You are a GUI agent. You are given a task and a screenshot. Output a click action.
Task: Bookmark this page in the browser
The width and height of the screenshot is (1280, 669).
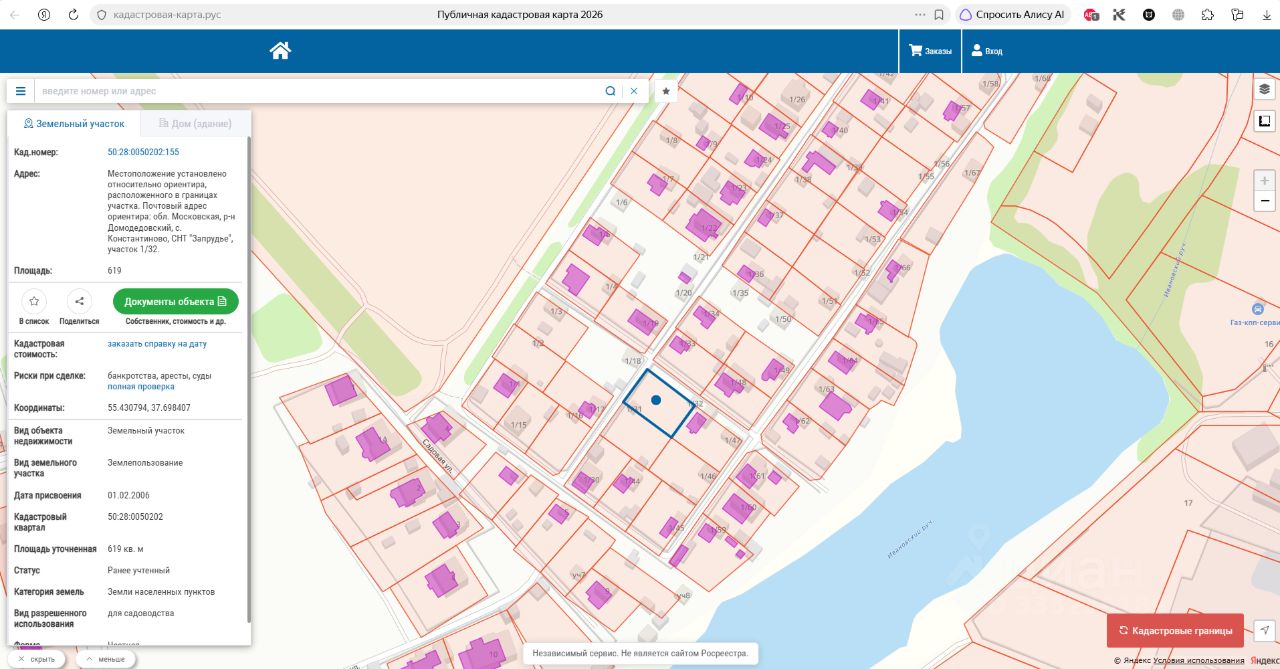coord(939,15)
